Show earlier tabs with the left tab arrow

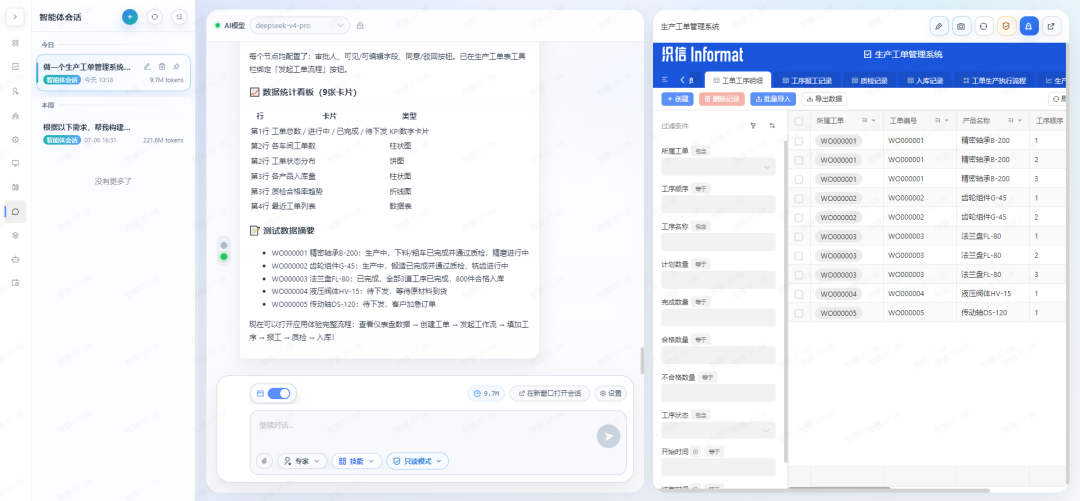tap(683, 80)
